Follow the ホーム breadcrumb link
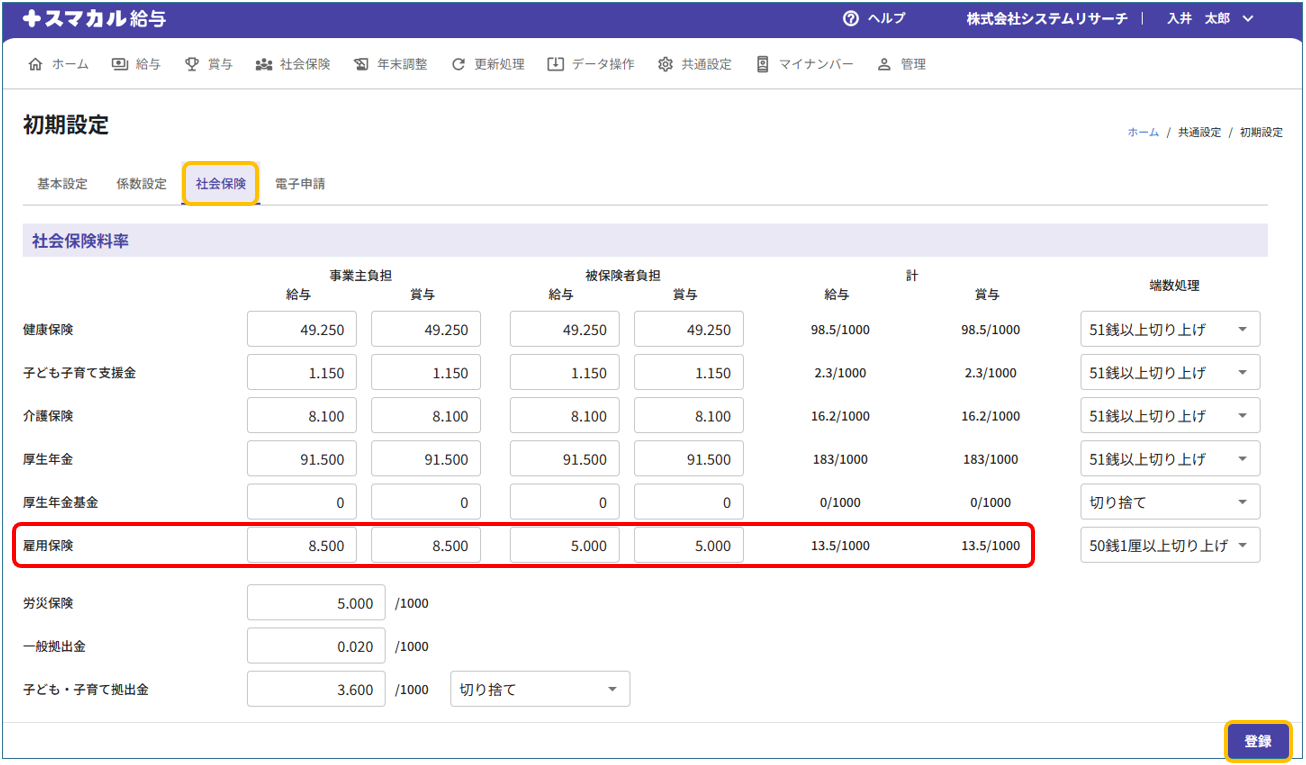This screenshot has width=1306, height=765. (1143, 132)
